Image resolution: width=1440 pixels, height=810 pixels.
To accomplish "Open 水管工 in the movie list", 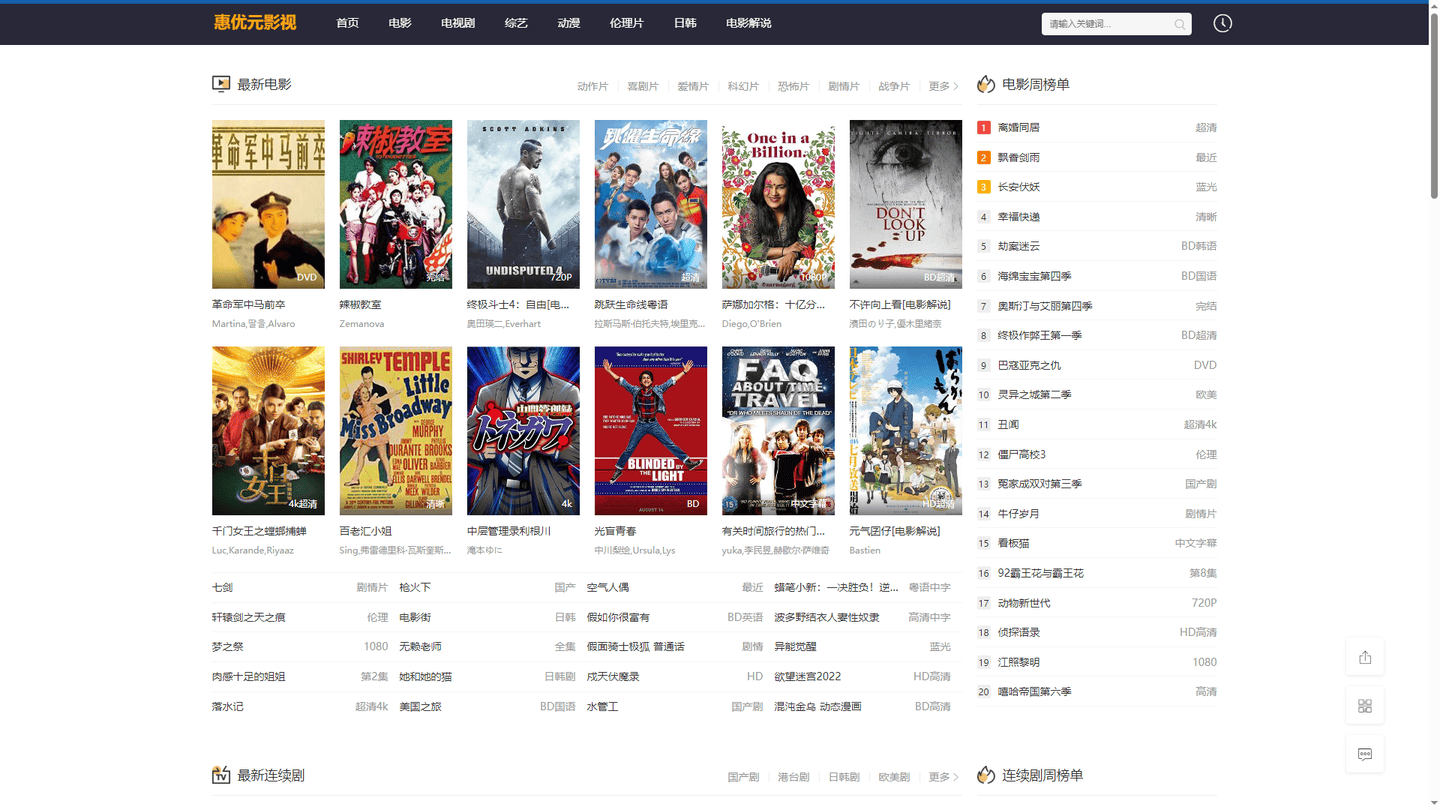I will tap(603, 707).
